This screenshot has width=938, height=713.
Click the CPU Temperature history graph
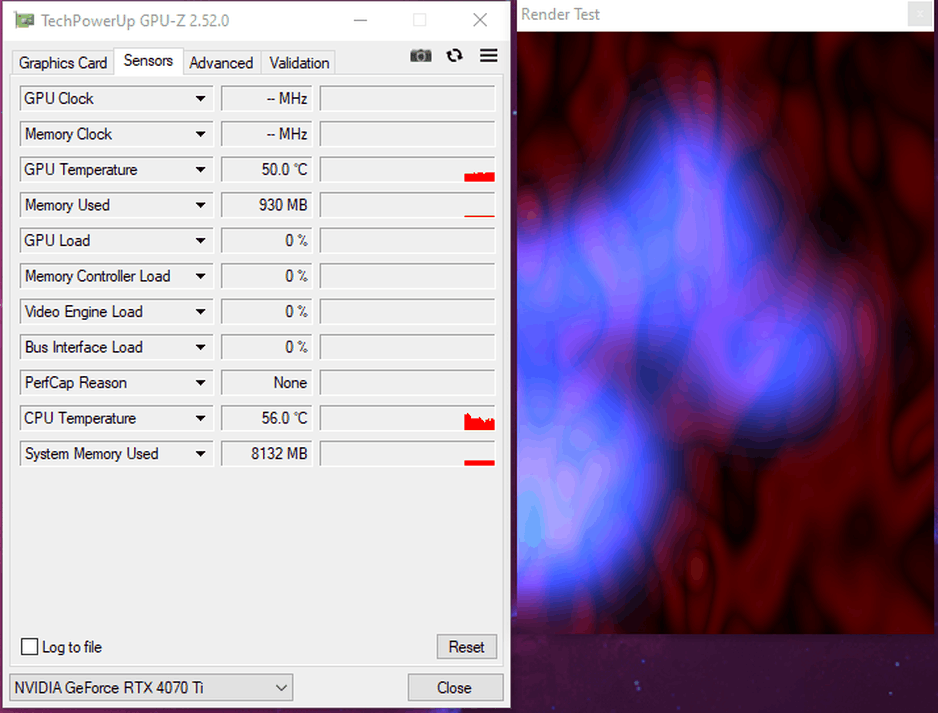pos(407,418)
